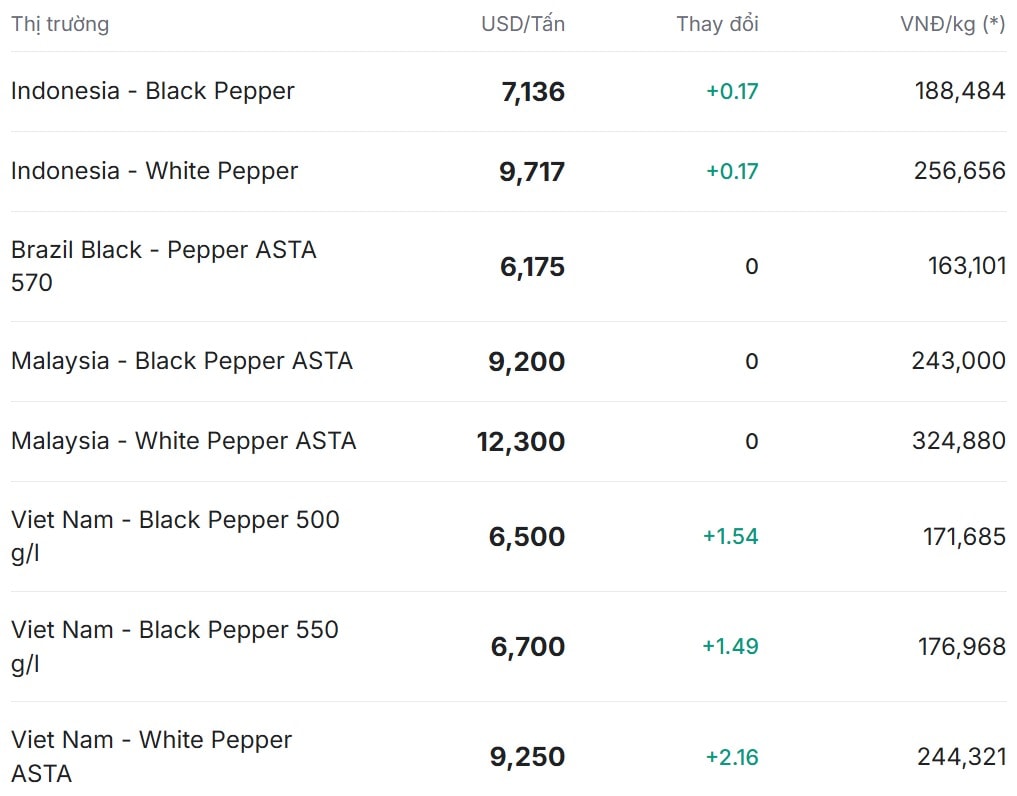Click the 'VNĐ/kg (*)' column header
The height and width of the screenshot is (796, 1017).
952,24
